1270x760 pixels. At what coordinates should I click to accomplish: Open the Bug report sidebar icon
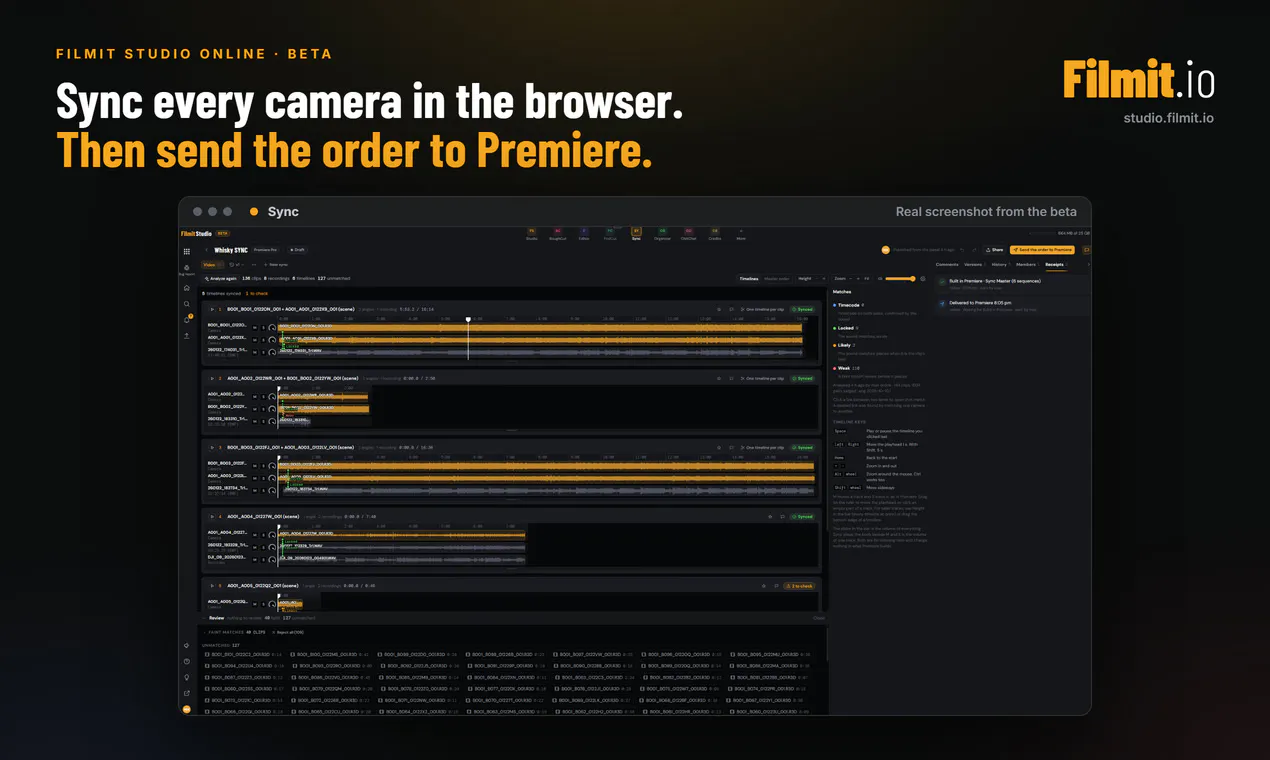point(186,269)
